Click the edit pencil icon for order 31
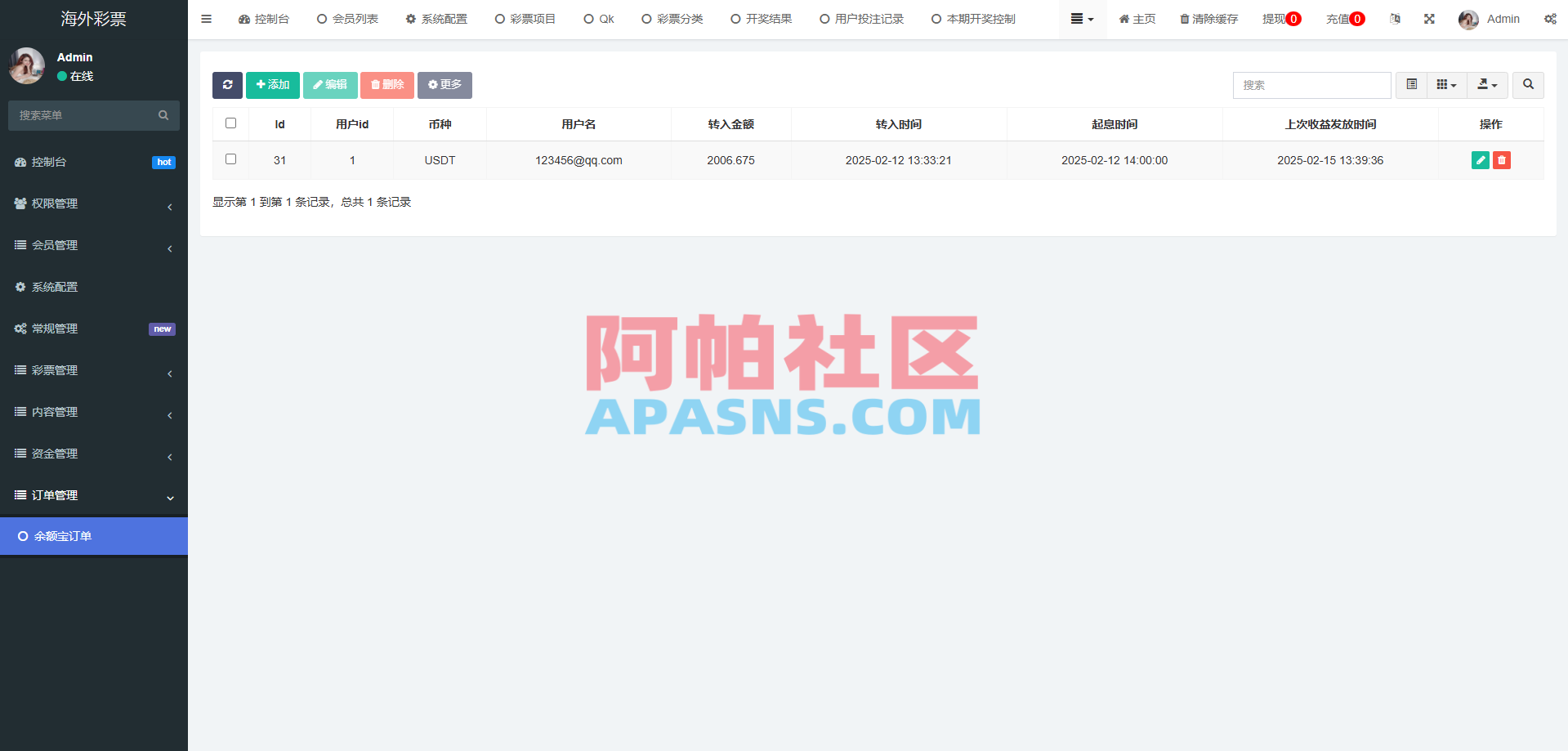The image size is (1568, 751). coord(1480,160)
